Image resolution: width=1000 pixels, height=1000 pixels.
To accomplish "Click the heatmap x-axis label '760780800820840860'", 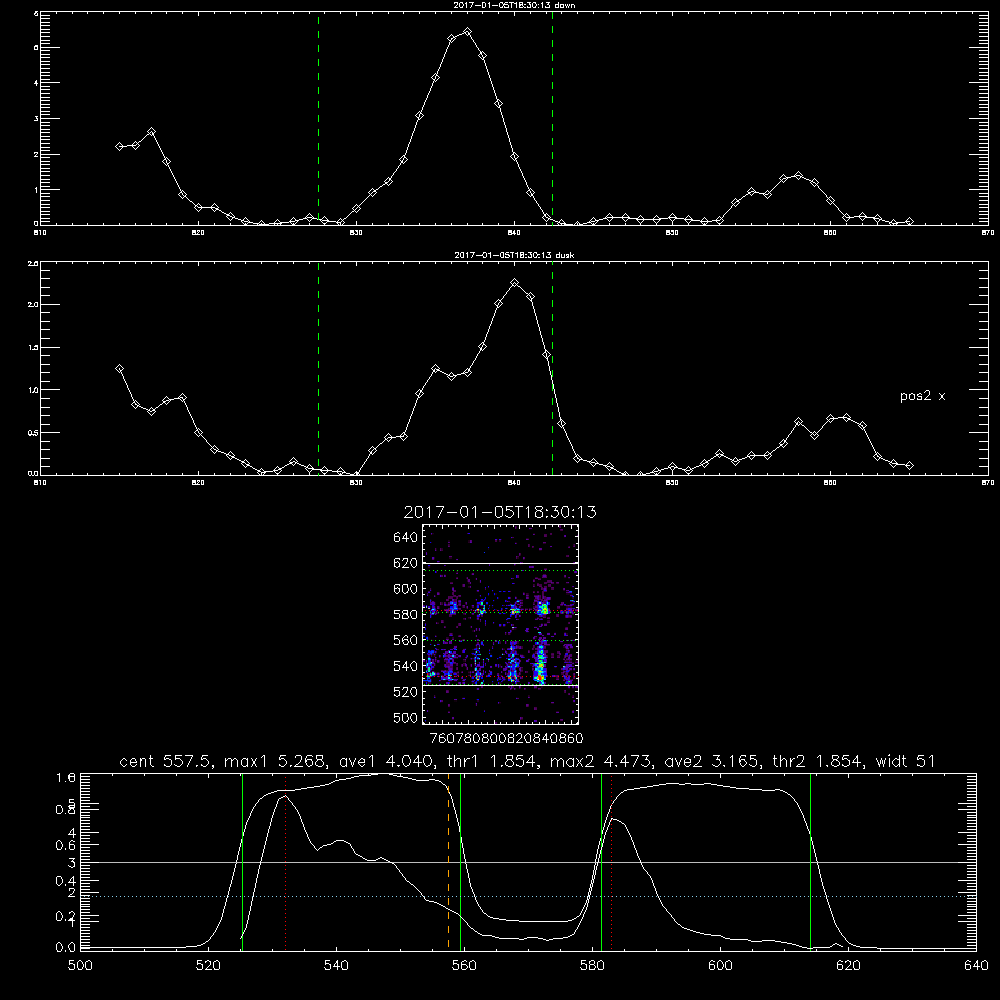I will tap(506, 739).
